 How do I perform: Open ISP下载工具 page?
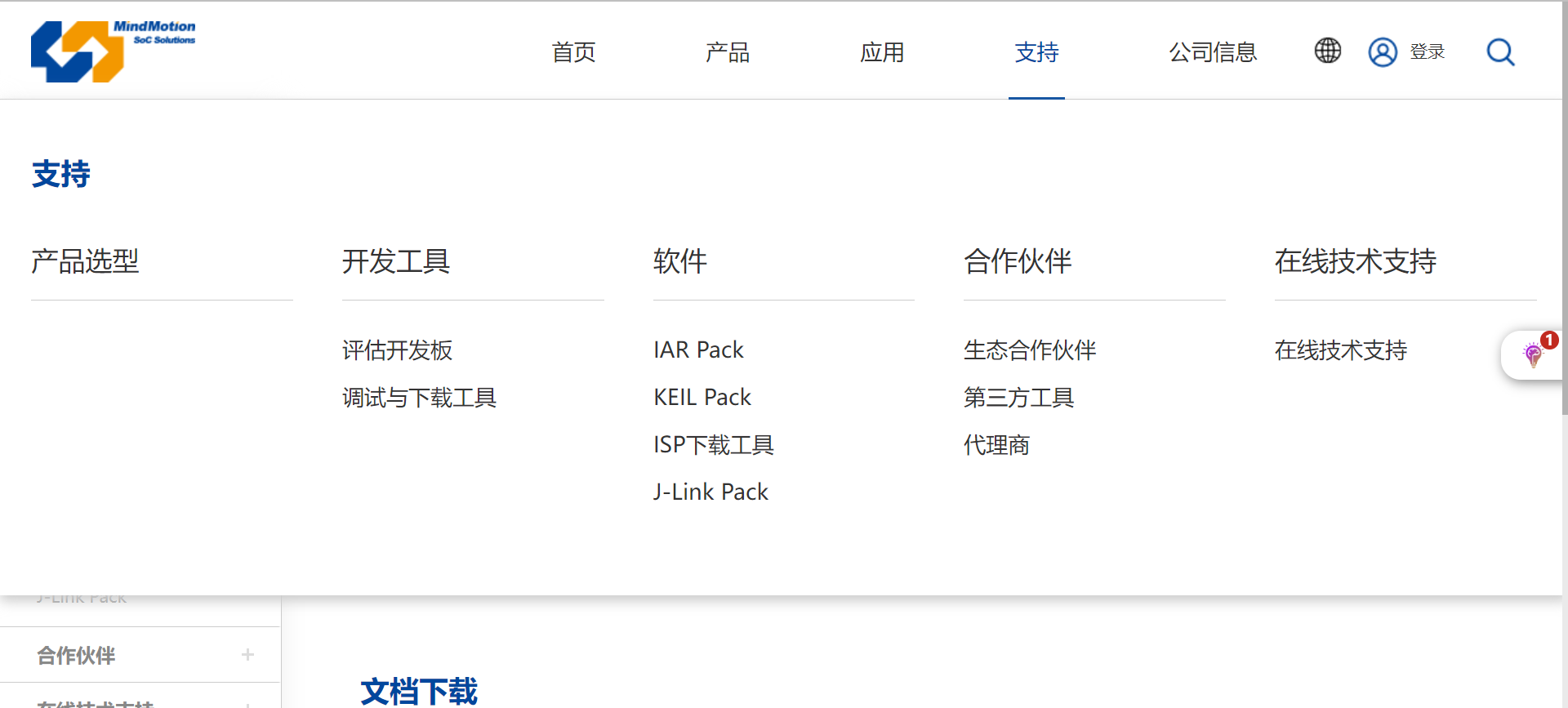pyautogui.click(x=713, y=445)
